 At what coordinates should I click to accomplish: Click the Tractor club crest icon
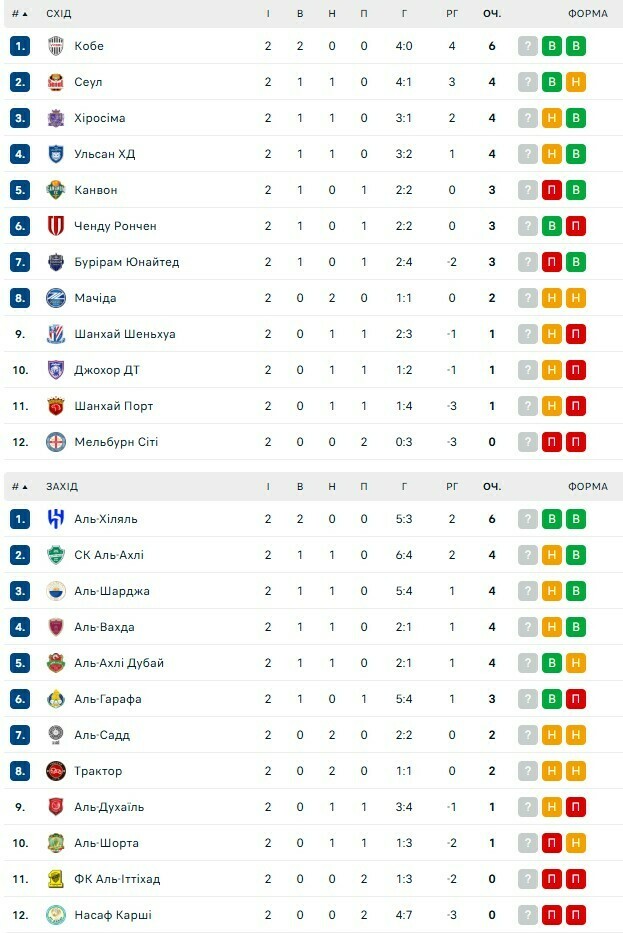[x=56, y=771]
